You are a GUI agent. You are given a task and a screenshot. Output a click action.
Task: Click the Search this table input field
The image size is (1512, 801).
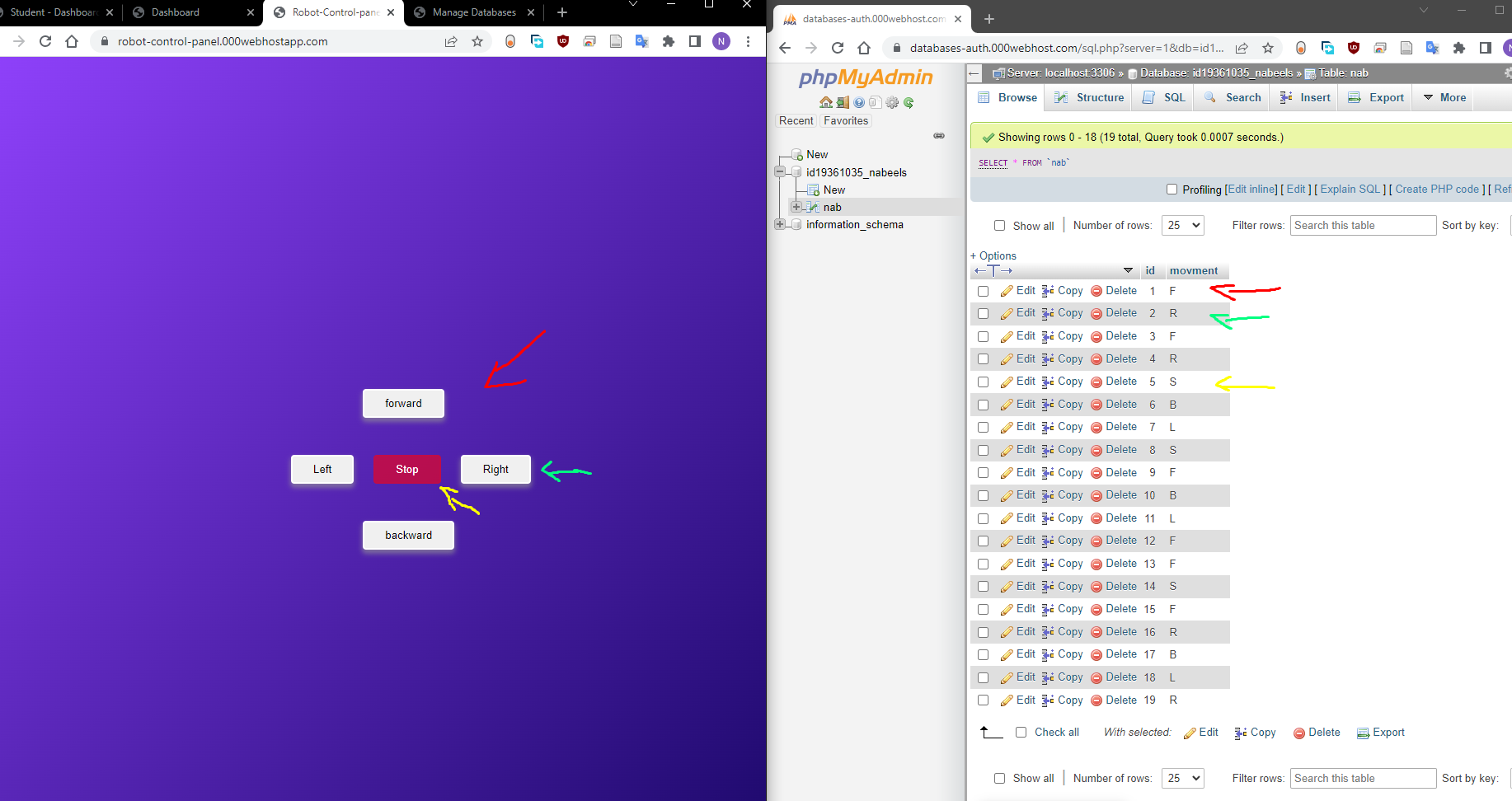[1362, 225]
